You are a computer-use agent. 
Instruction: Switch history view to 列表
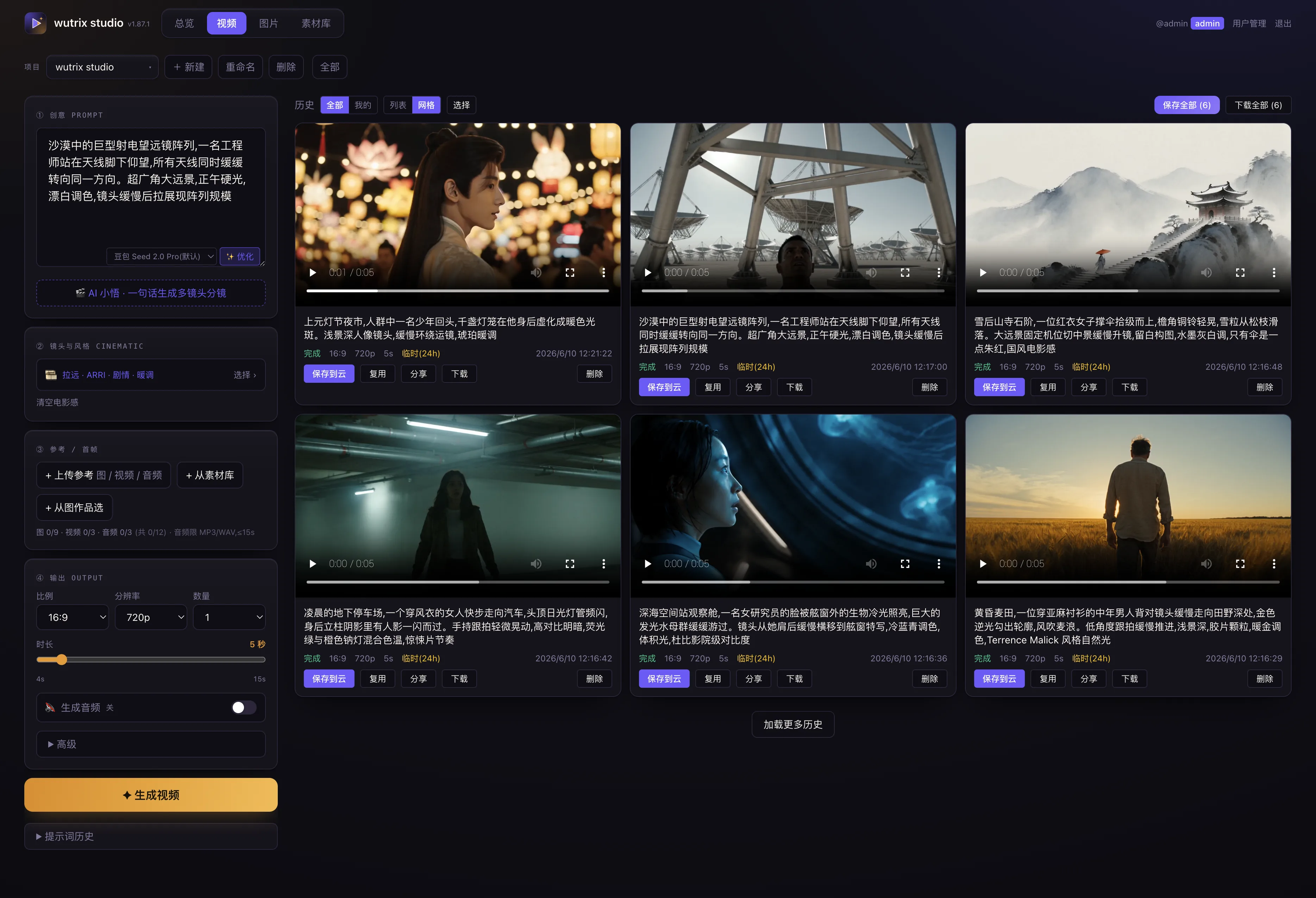coord(398,105)
